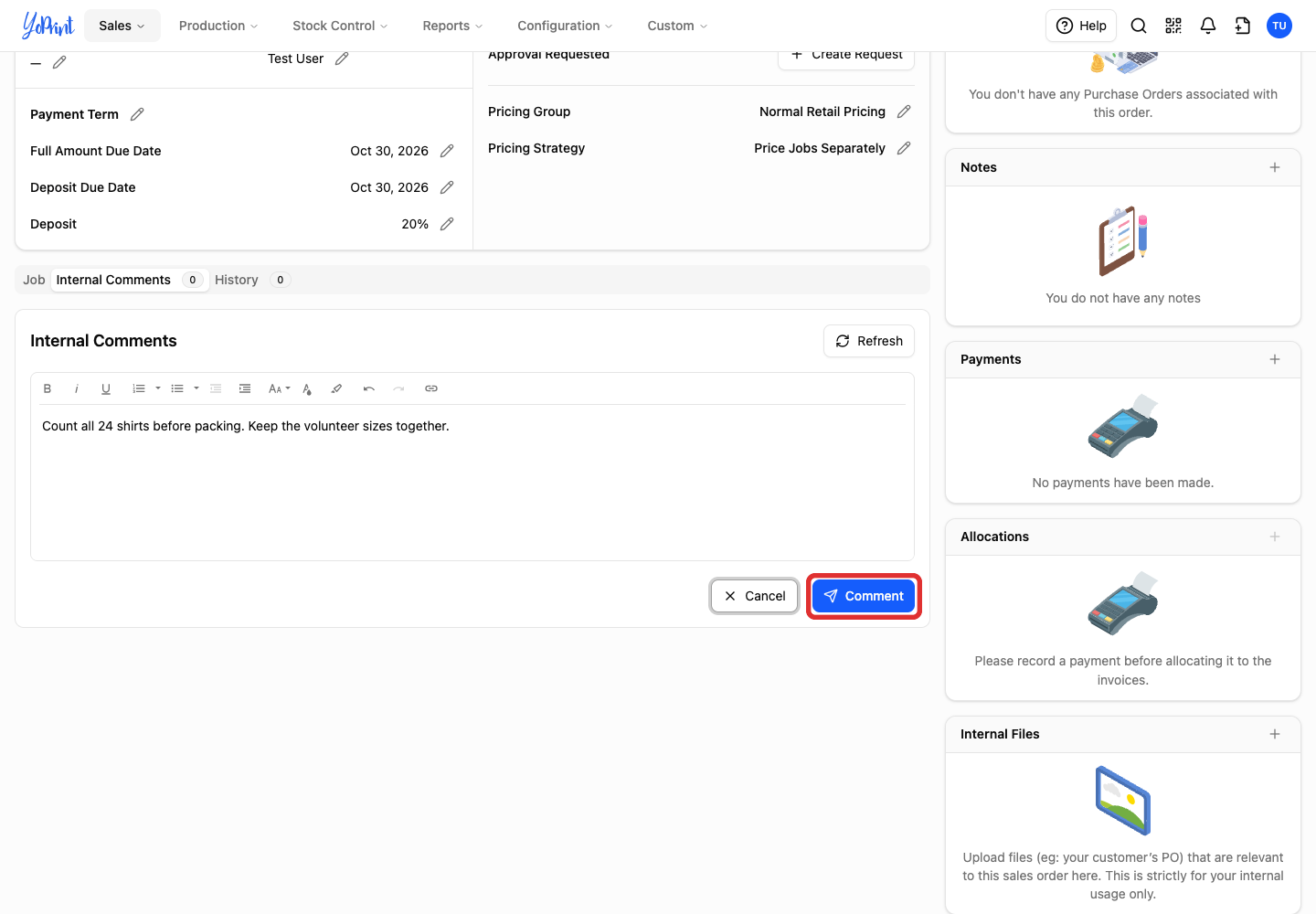The image size is (1316, 914).
Task: Toggle underline formatting in comment editor
Action: (106, 388)
